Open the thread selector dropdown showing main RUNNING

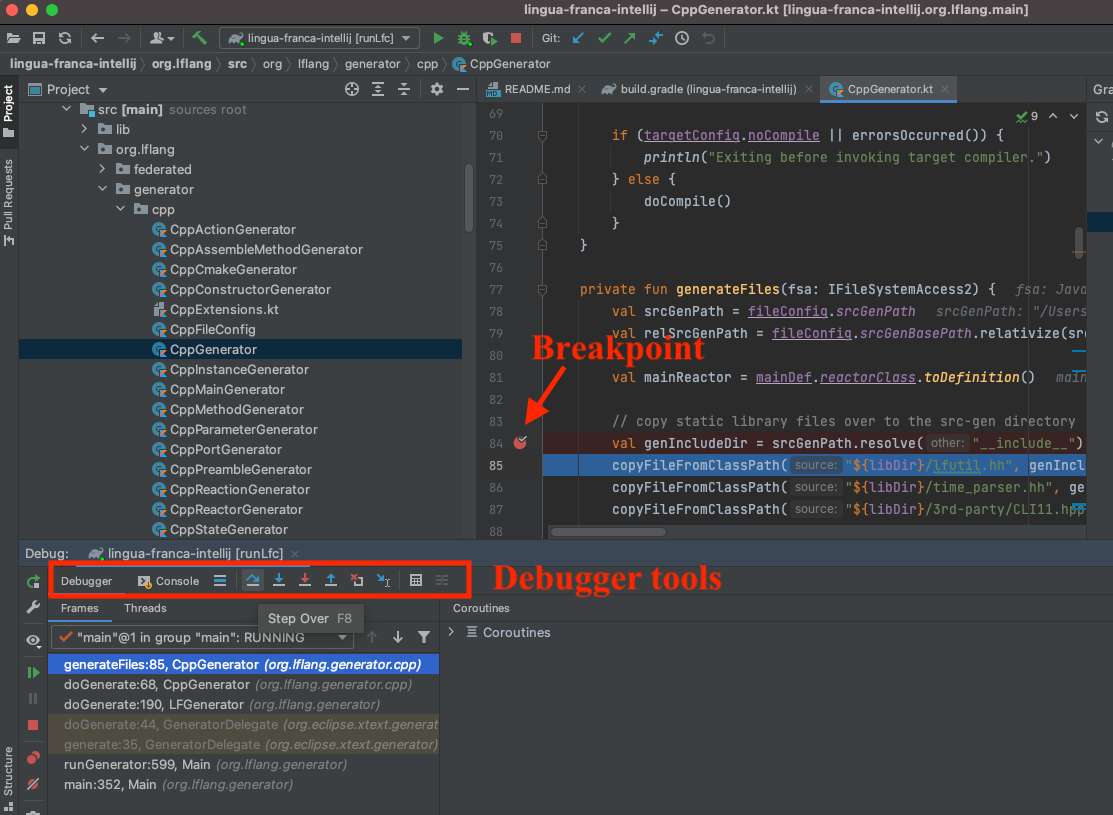(201, 637)
